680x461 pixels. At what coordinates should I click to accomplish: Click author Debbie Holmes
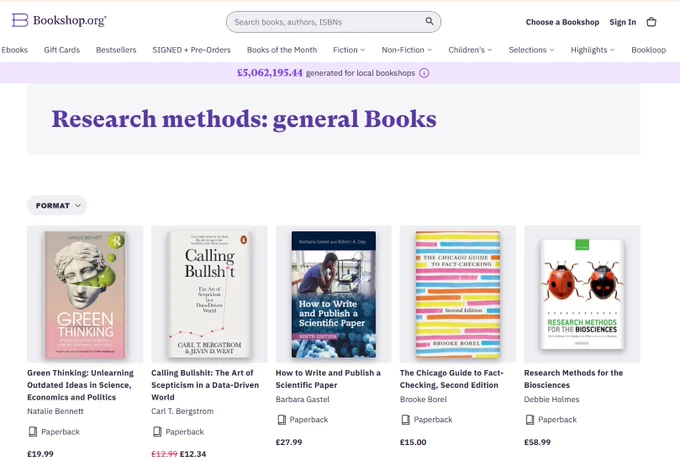click(x=551, y=399)
